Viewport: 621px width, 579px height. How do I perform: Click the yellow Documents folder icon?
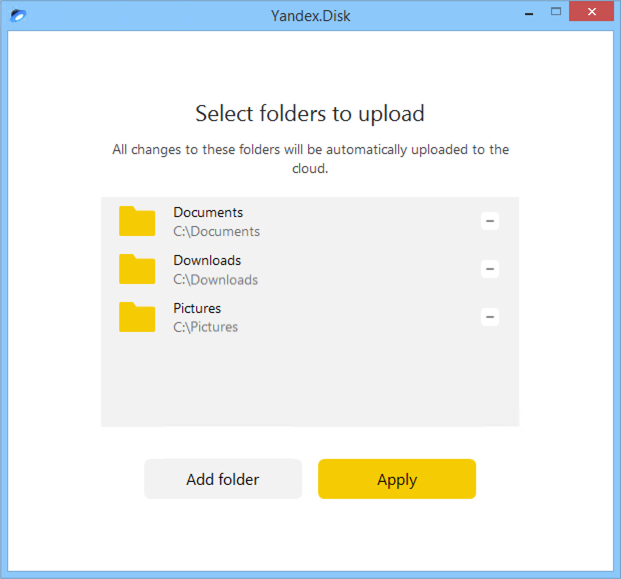[x=137, y=221]
